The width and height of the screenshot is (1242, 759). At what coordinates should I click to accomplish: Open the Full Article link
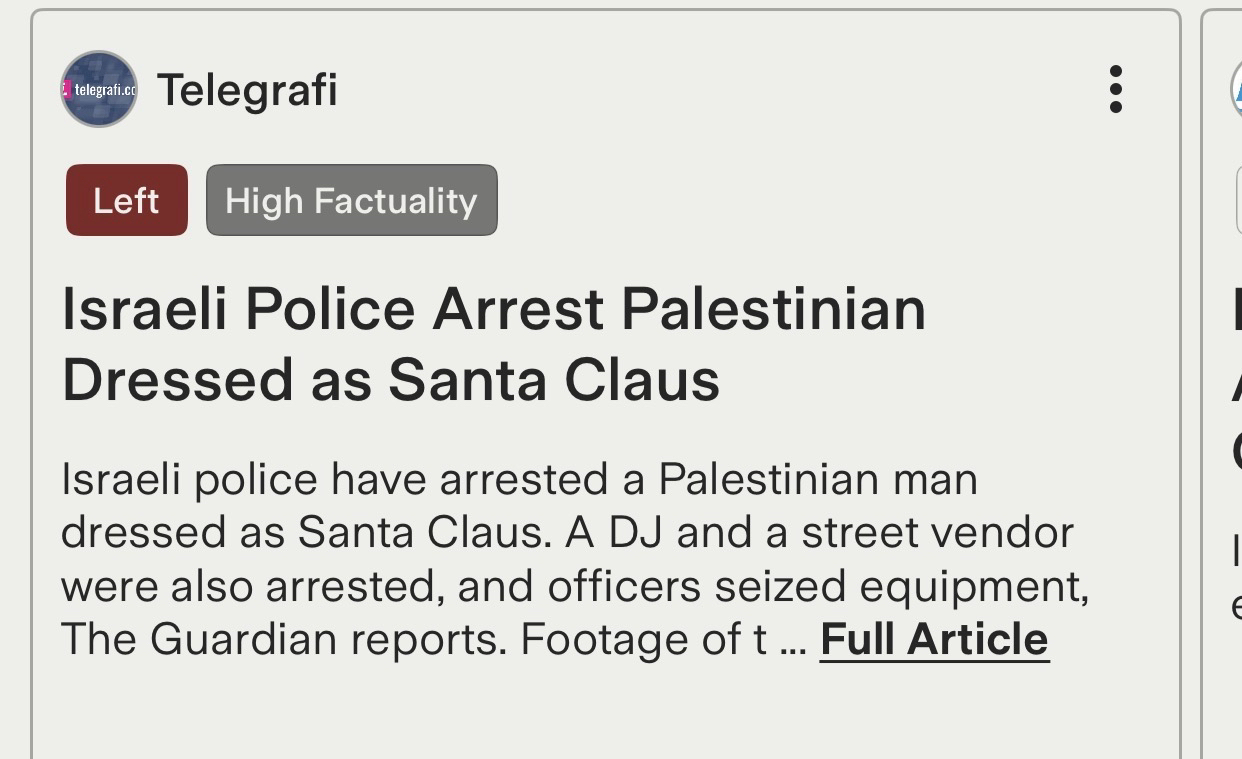click(x=934, y=639)
